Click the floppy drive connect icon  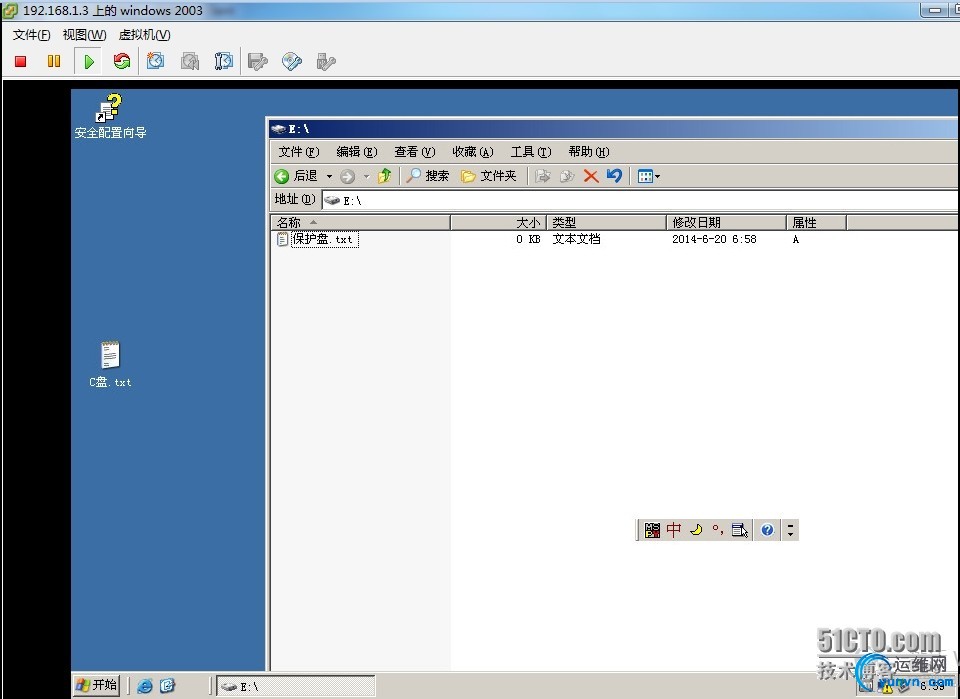(258, 61)
